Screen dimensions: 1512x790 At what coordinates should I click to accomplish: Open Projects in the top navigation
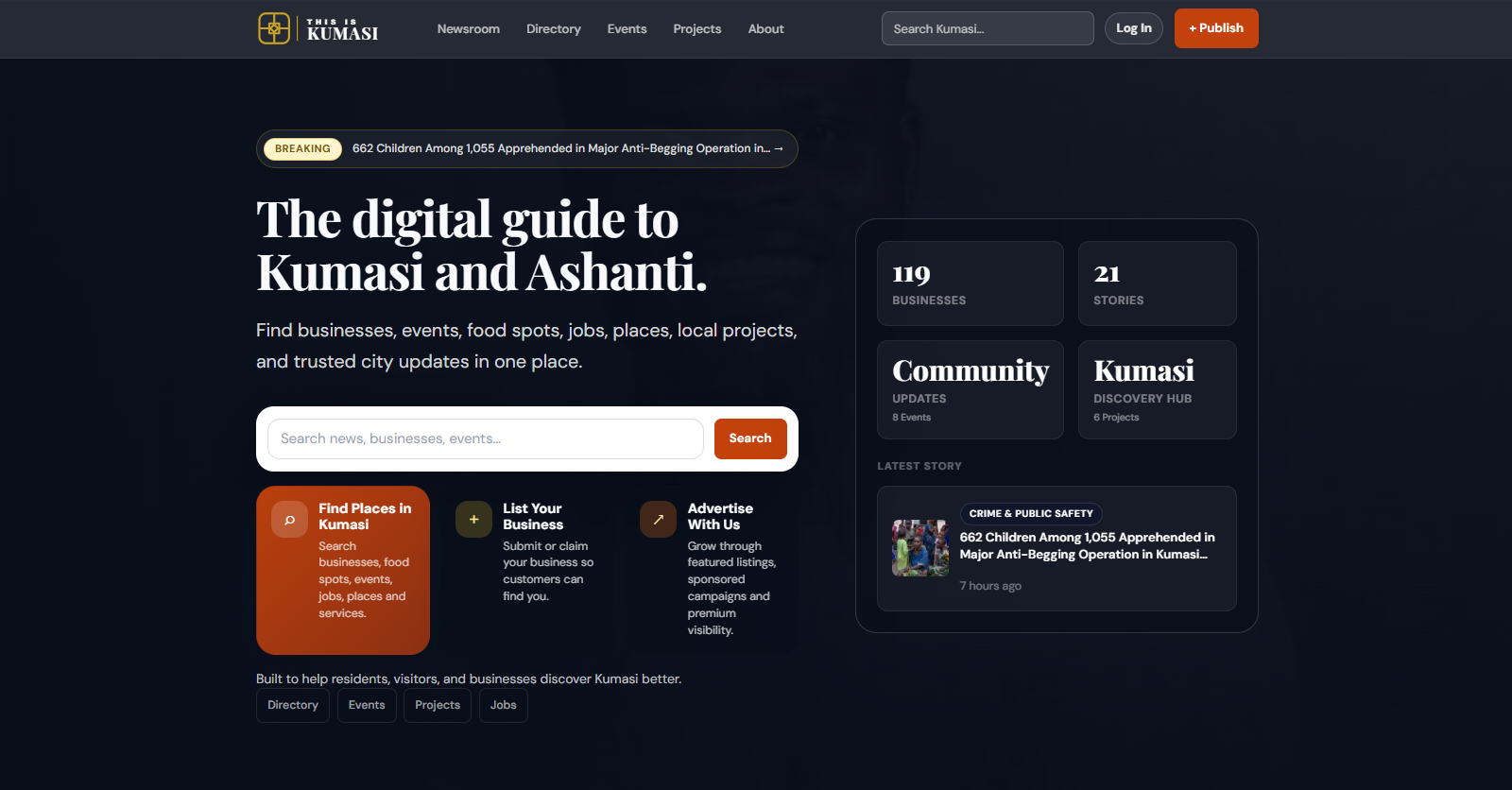pos(697,29)
